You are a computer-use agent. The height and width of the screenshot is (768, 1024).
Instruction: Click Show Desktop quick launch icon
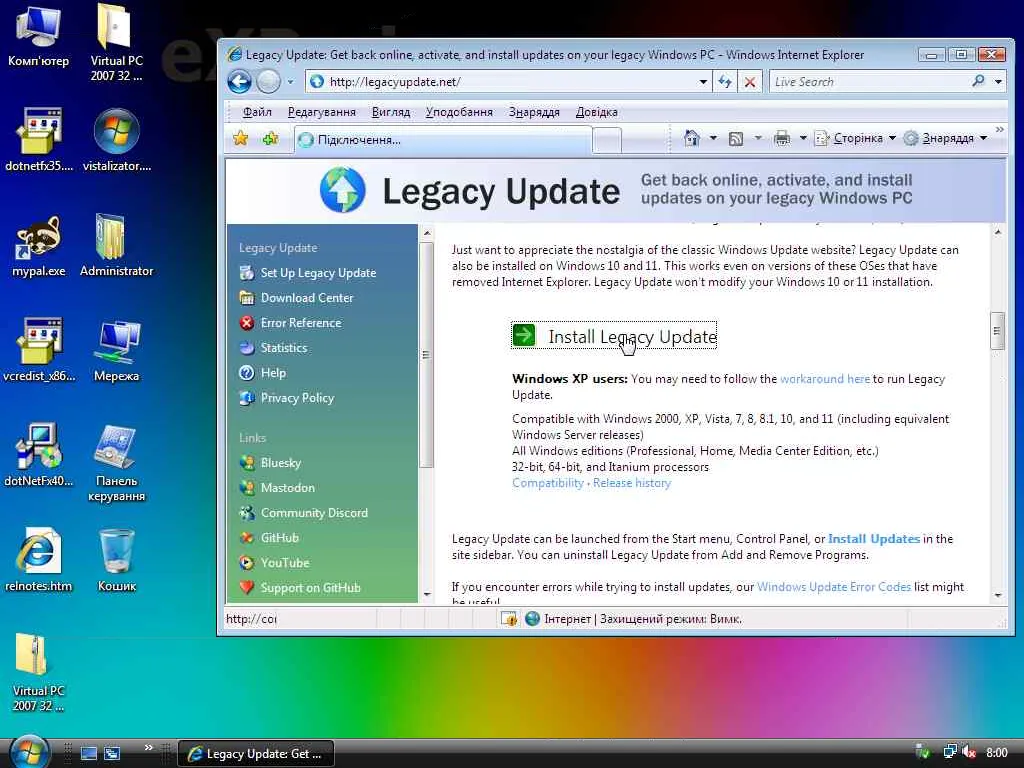[88, 753]
